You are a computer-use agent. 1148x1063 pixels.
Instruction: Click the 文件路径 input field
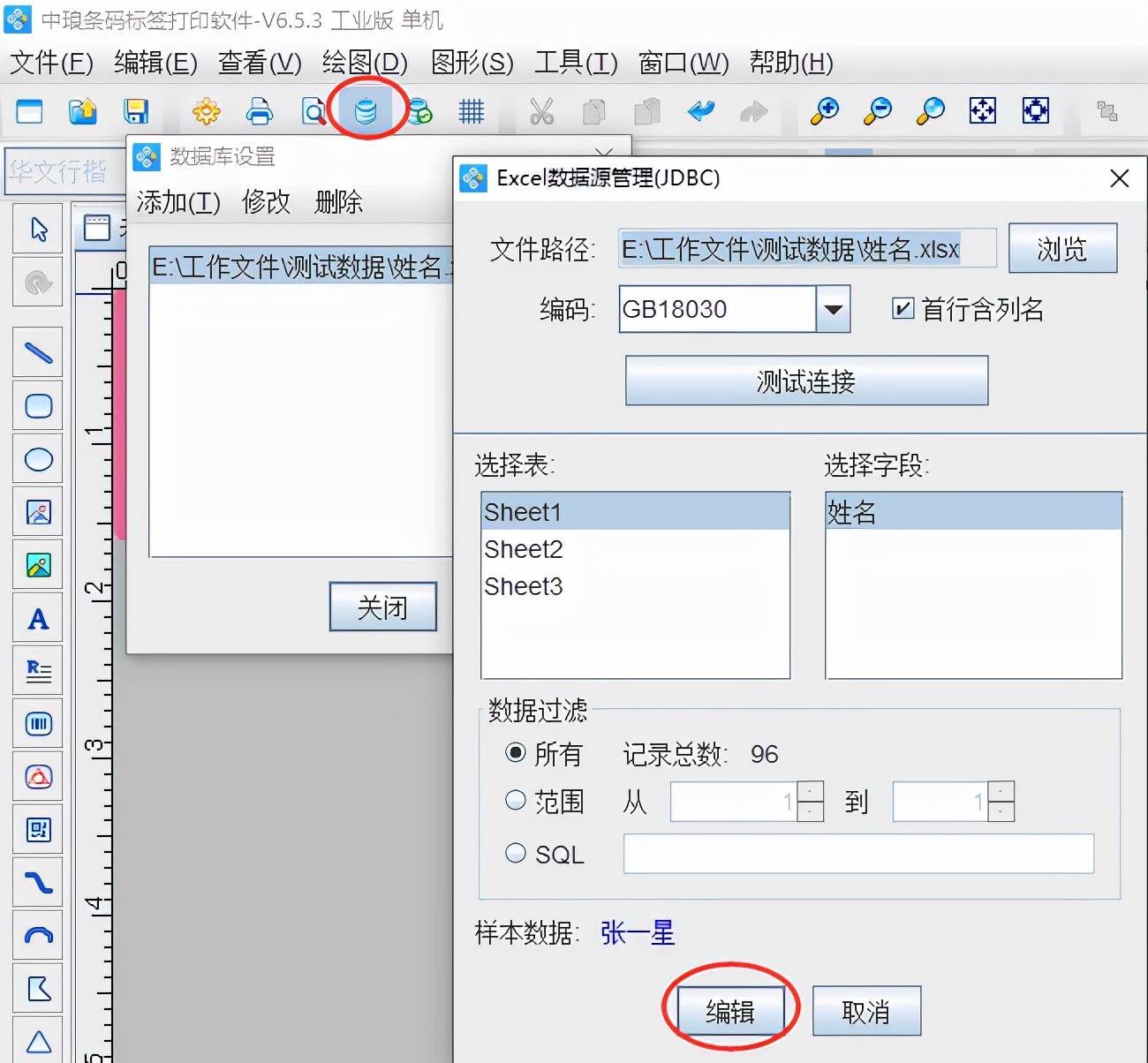point(807,249)
